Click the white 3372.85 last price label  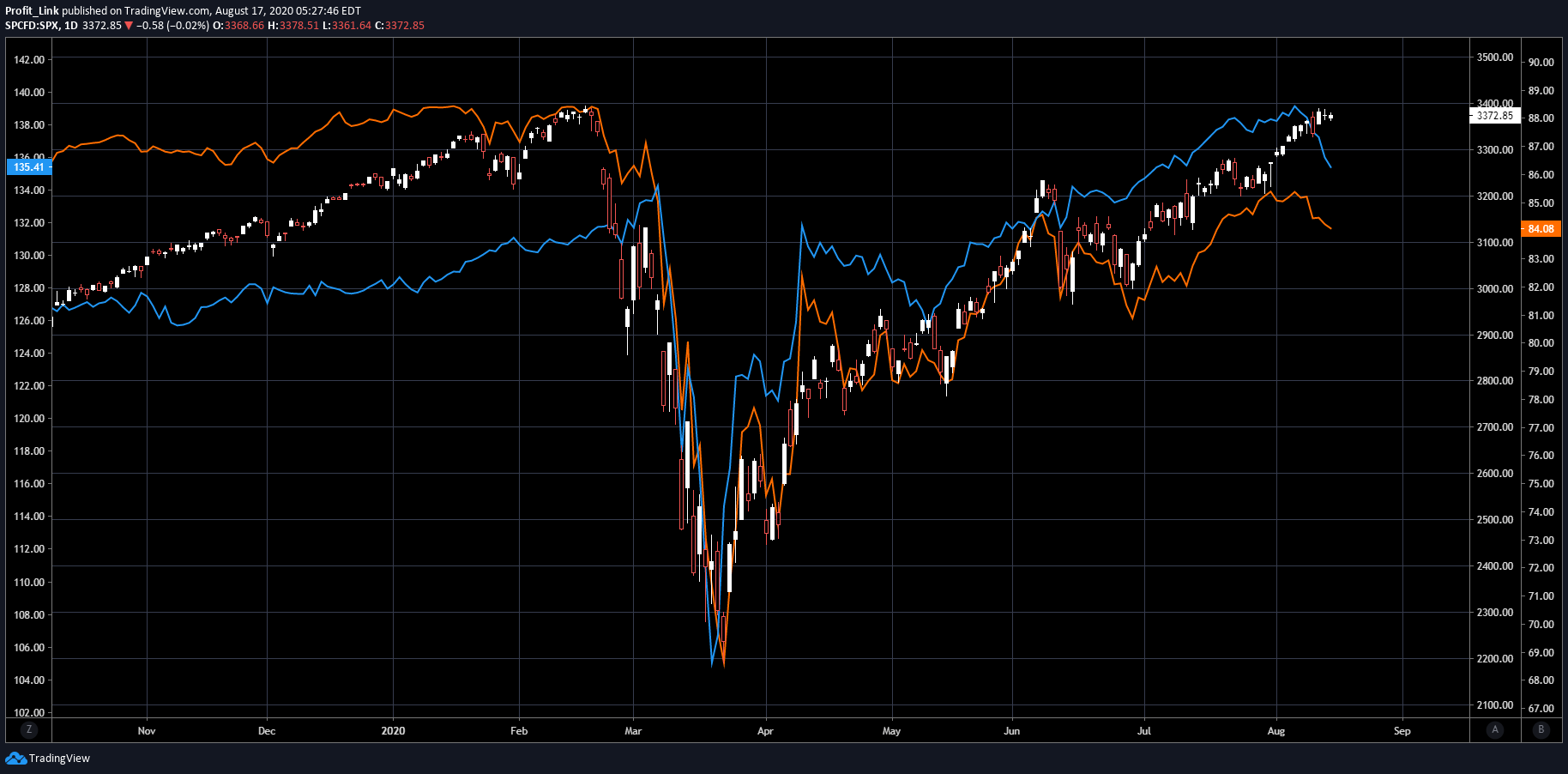(1494, 115)
